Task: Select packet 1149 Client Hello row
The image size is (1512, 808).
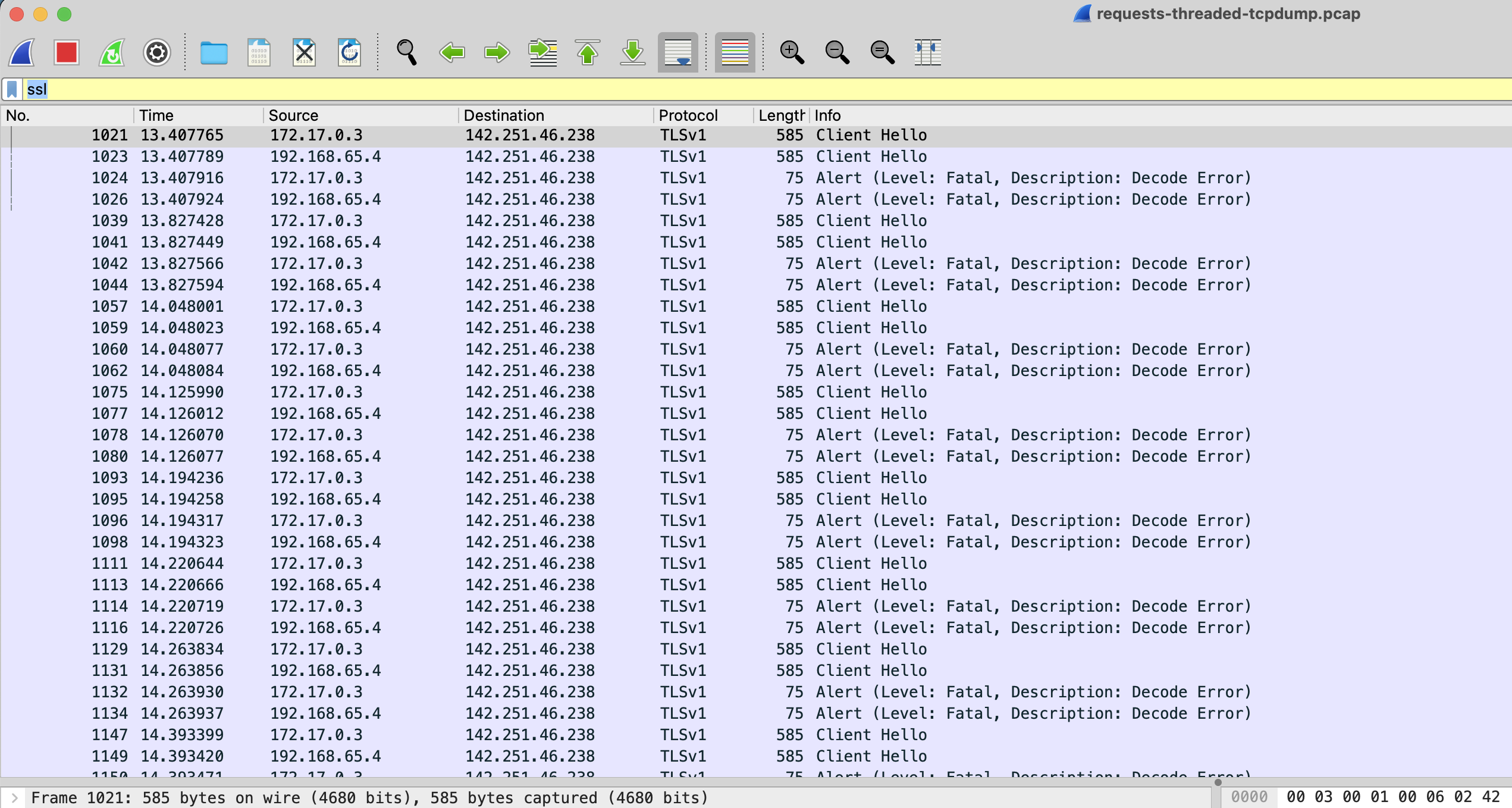Action: pos(756,756)
